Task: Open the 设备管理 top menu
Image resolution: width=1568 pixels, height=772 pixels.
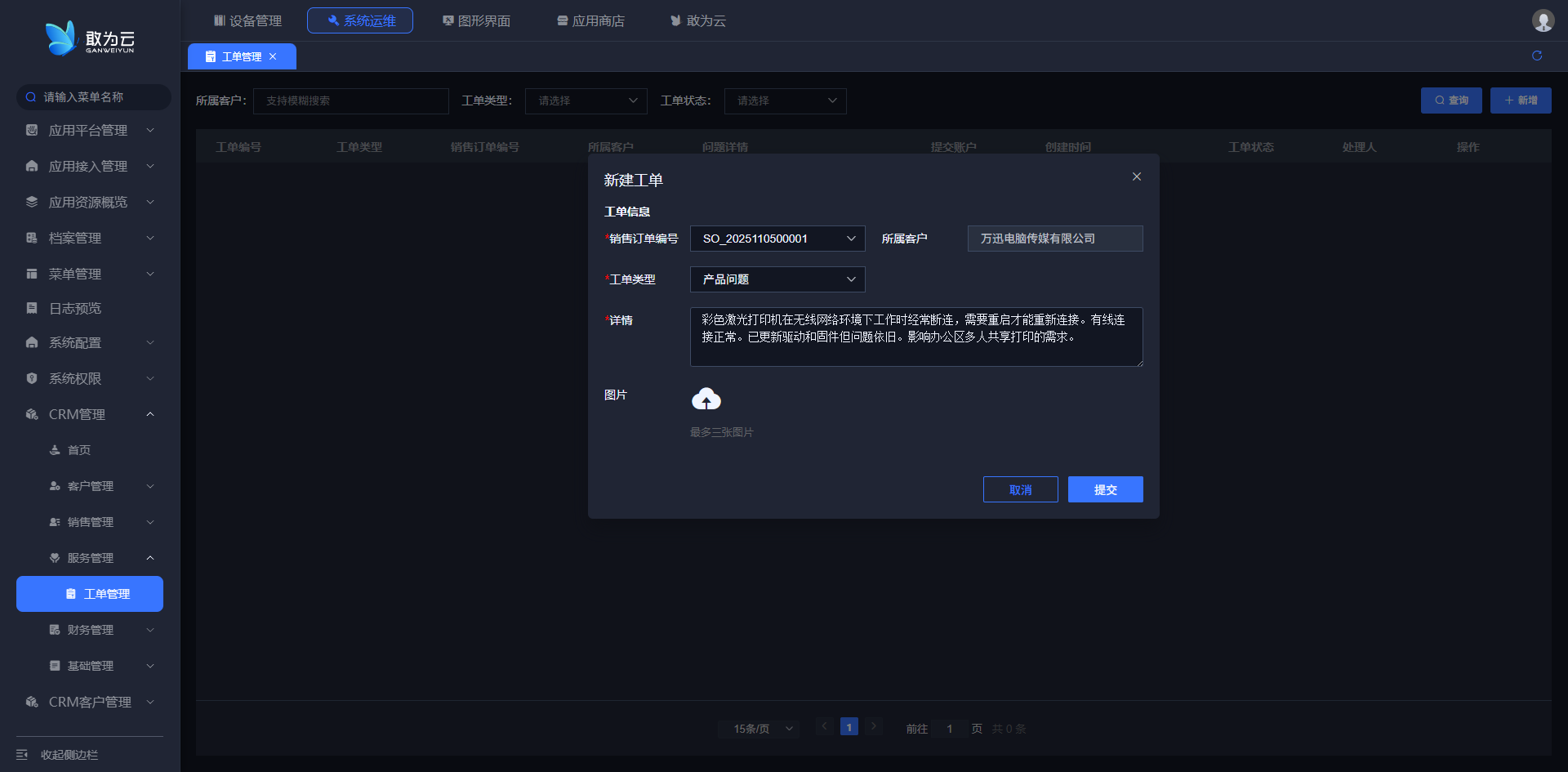Action: click(x=247, y=20)
